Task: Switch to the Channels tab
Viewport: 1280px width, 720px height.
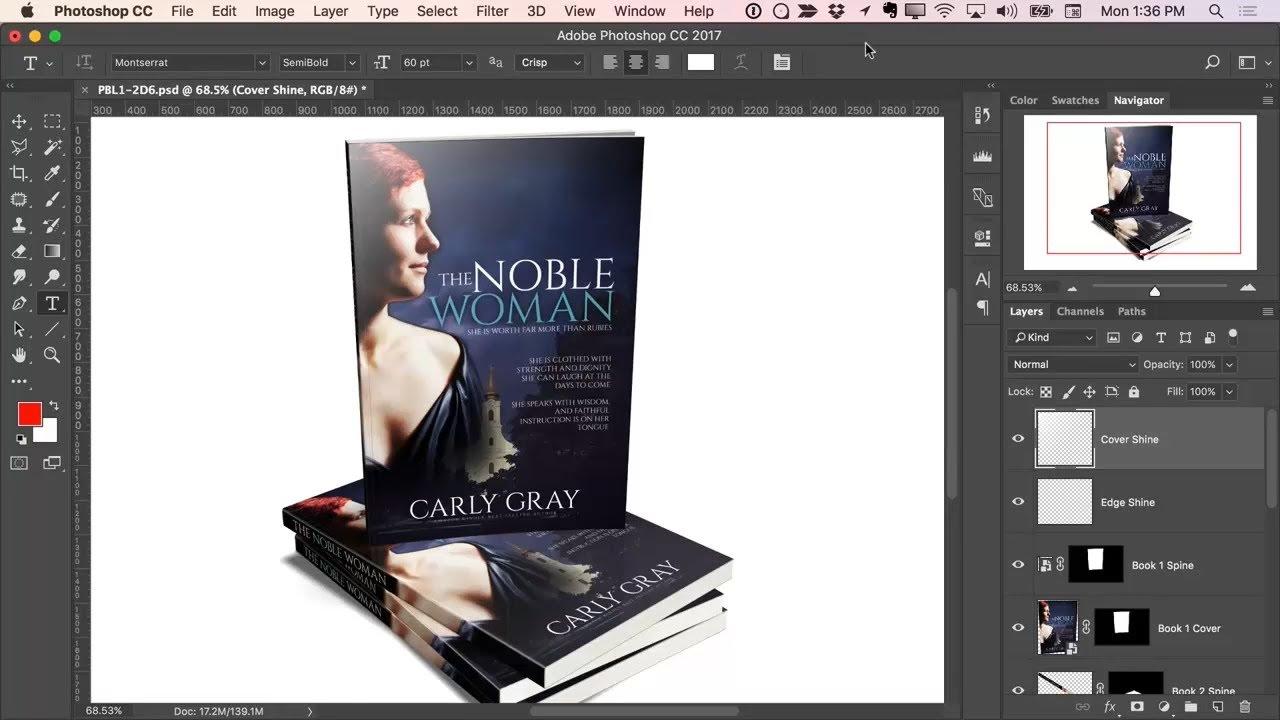Action: pyautogui.click(x=1080, y=311)
